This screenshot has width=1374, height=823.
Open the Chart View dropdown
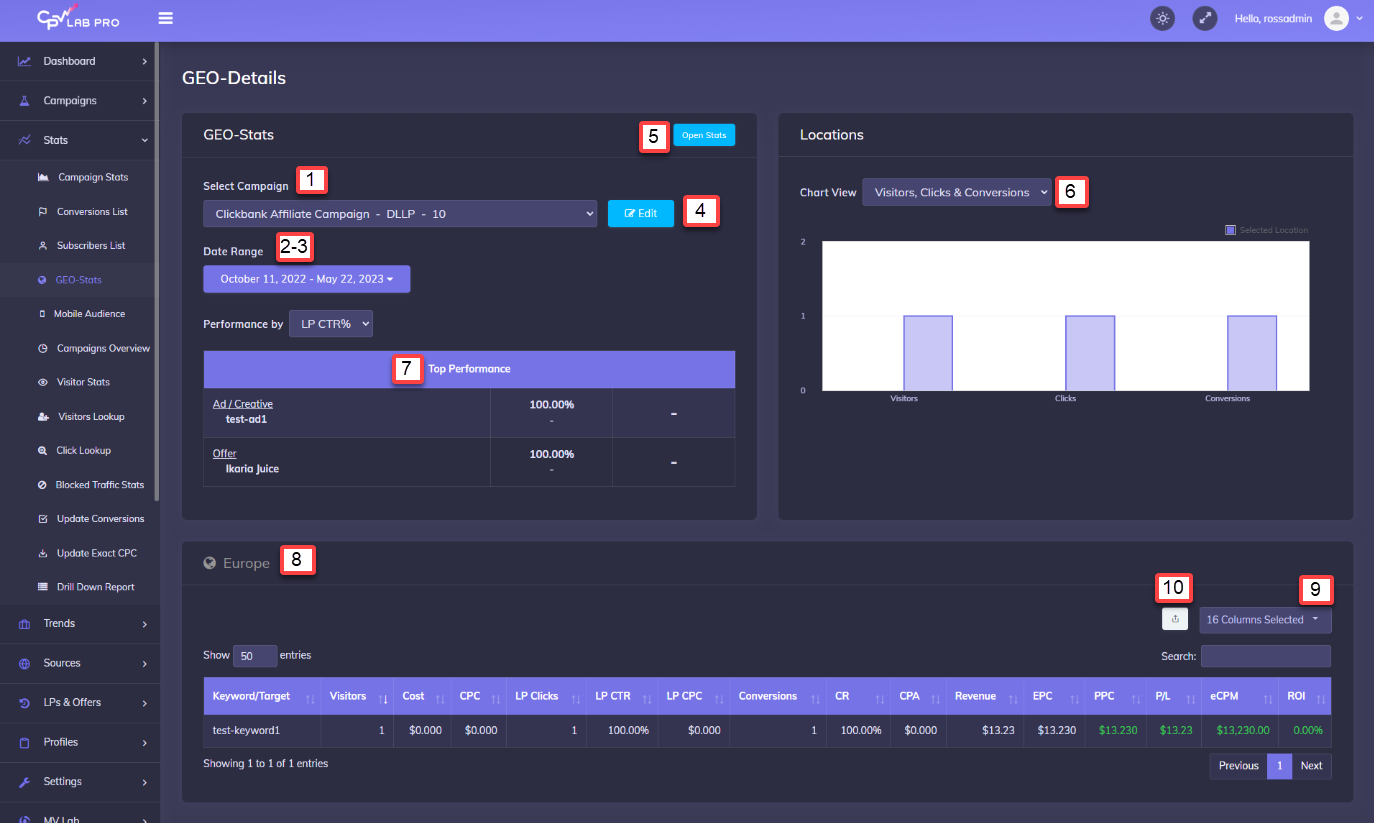click(956, 192)
